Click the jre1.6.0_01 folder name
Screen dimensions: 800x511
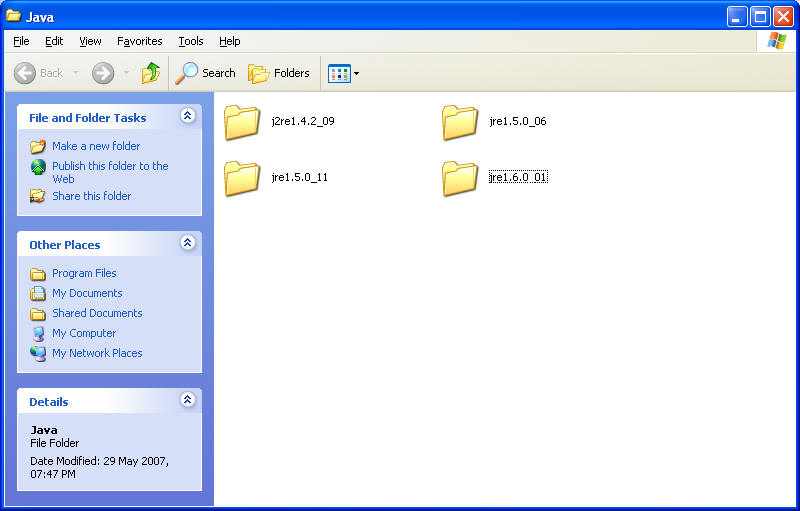pos(518,177)
